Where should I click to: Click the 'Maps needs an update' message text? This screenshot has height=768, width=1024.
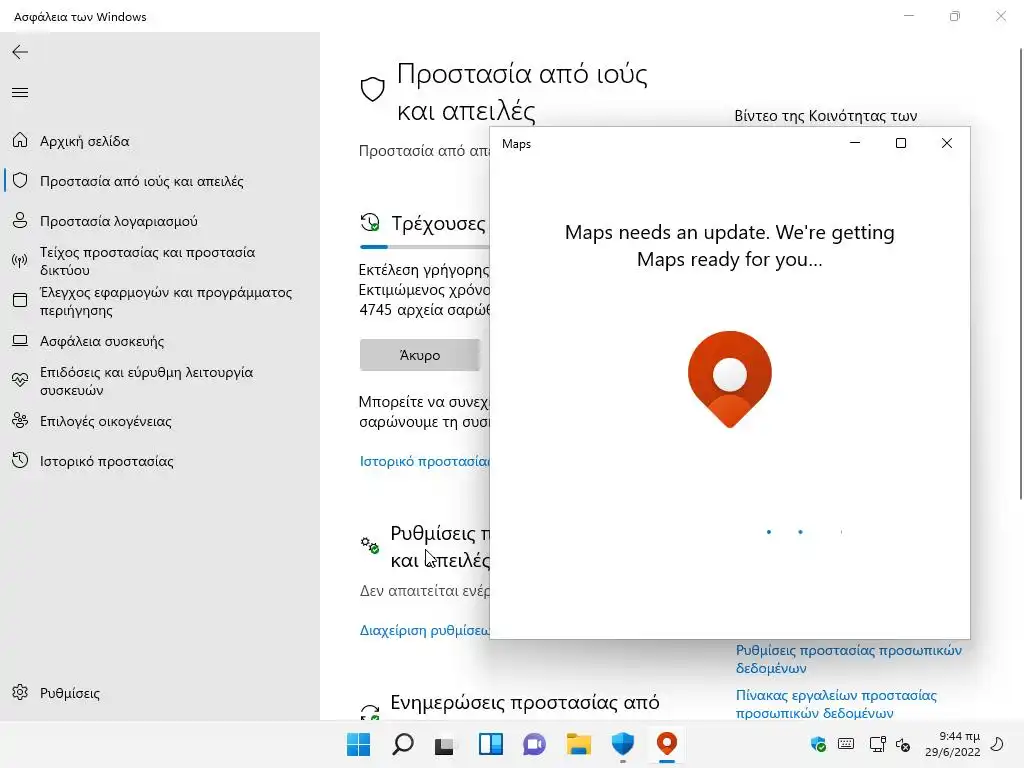(x=729, y=246)
